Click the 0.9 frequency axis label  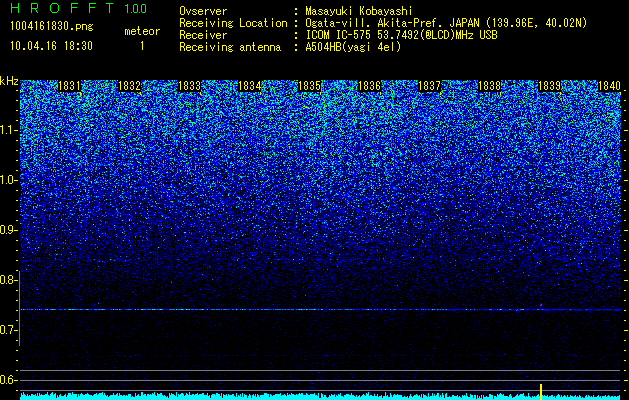pyautogui.click(x=8, y=230)
